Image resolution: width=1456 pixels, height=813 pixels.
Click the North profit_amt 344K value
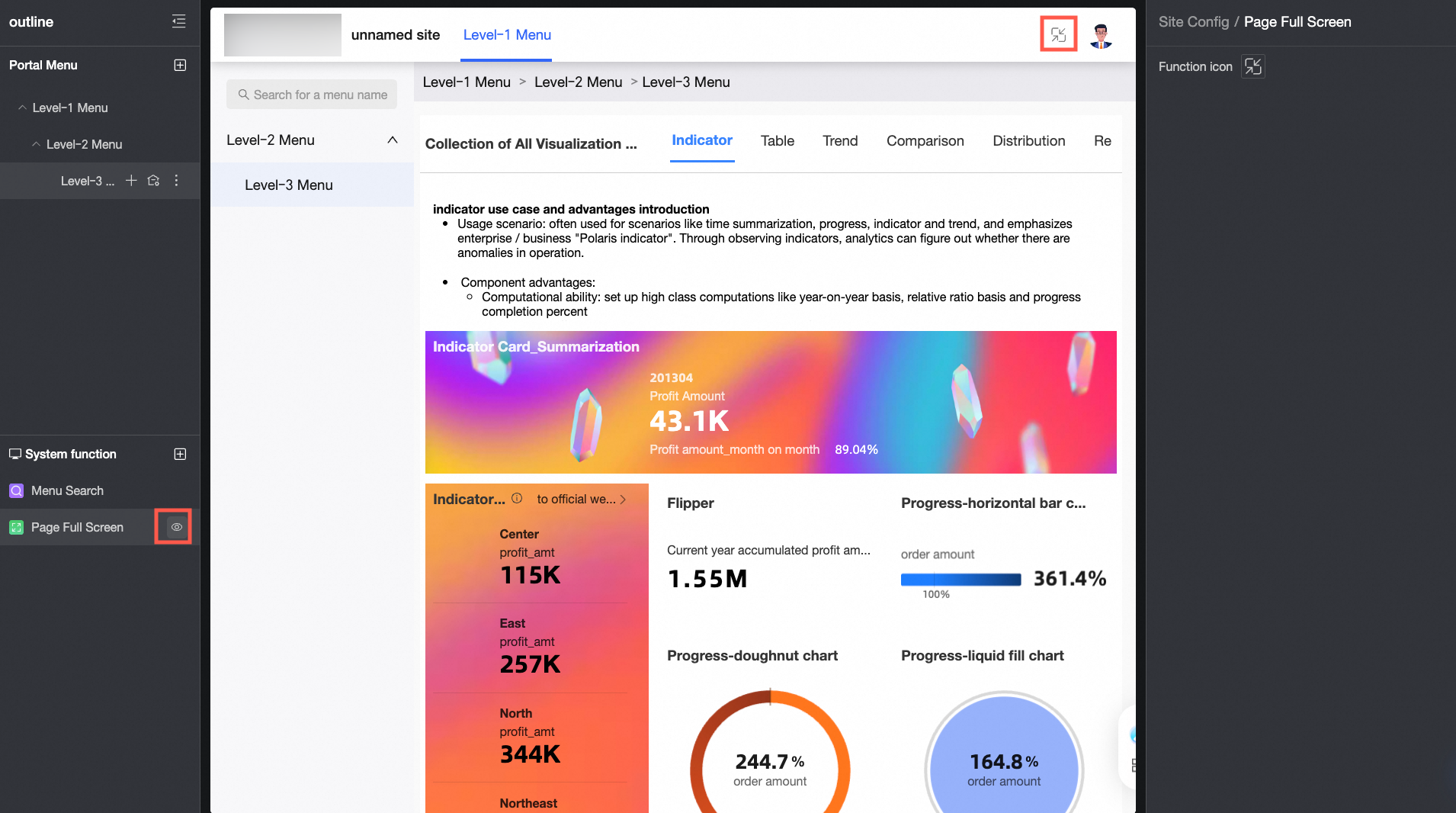pos(530,754)
